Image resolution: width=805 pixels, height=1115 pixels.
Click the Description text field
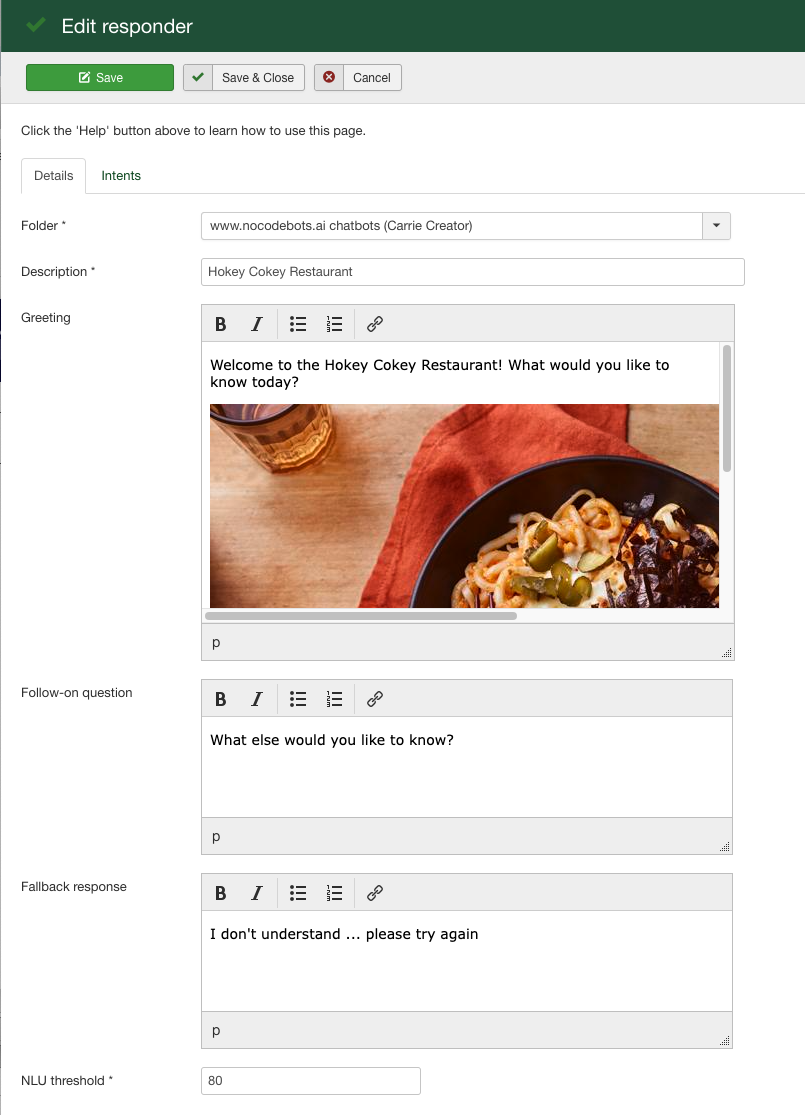472,272
